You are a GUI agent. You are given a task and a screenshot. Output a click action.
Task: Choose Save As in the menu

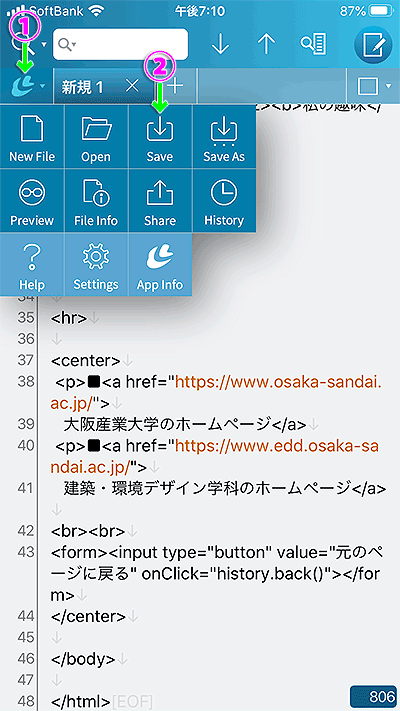[x=224, y=136]
